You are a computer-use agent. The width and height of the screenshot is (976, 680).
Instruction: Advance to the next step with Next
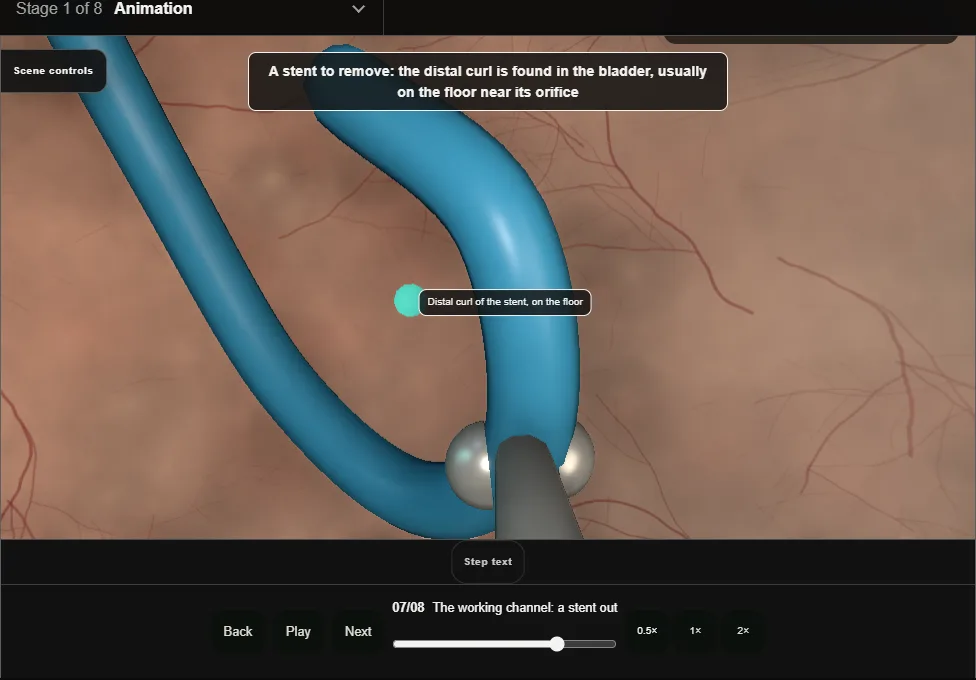coord(358,631)
